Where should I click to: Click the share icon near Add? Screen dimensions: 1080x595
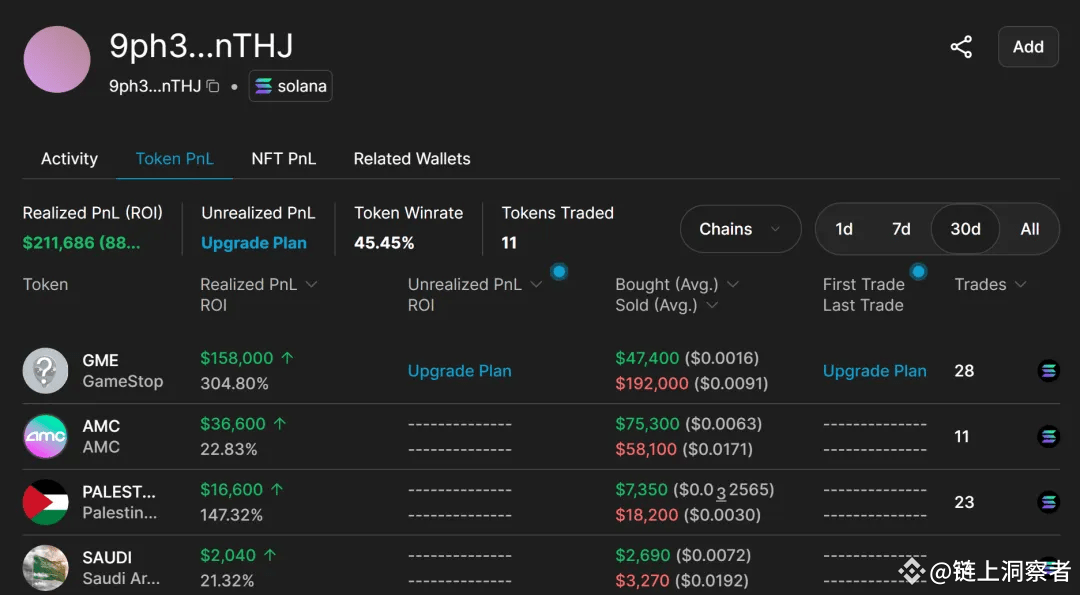(x=961, y=47)
